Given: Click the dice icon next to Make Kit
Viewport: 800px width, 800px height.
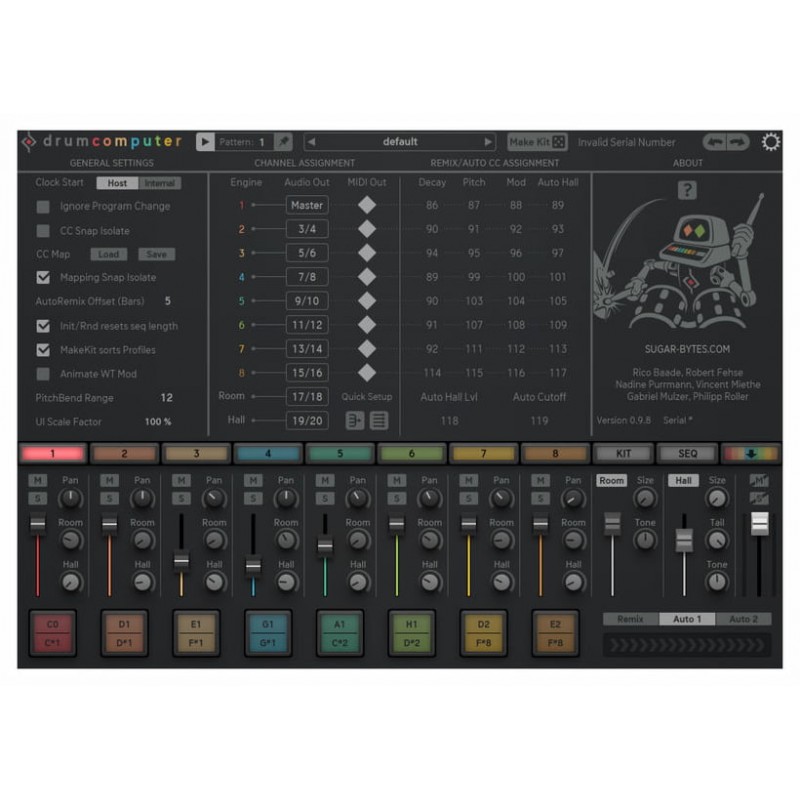Looking at the screenshot, I should [x=560, y=142].
